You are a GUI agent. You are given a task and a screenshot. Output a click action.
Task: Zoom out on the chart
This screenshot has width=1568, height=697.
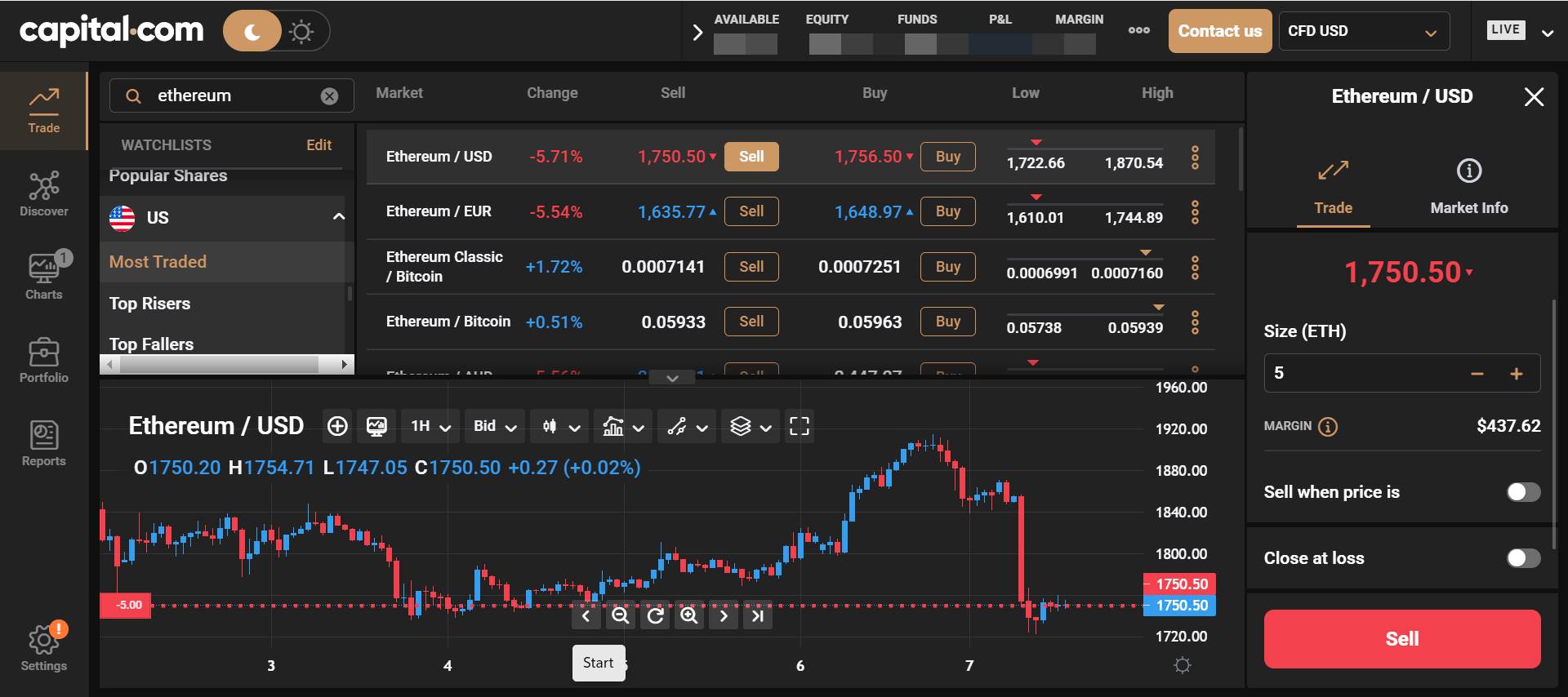(621, 616)
